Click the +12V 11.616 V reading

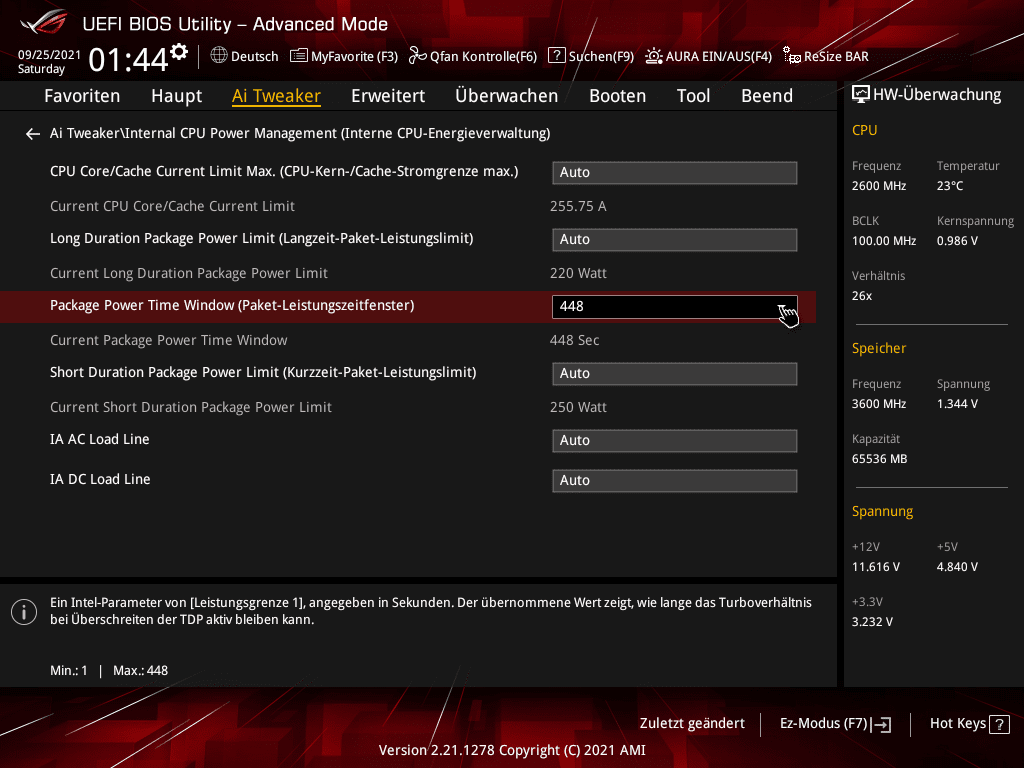[x=876, y=567]
